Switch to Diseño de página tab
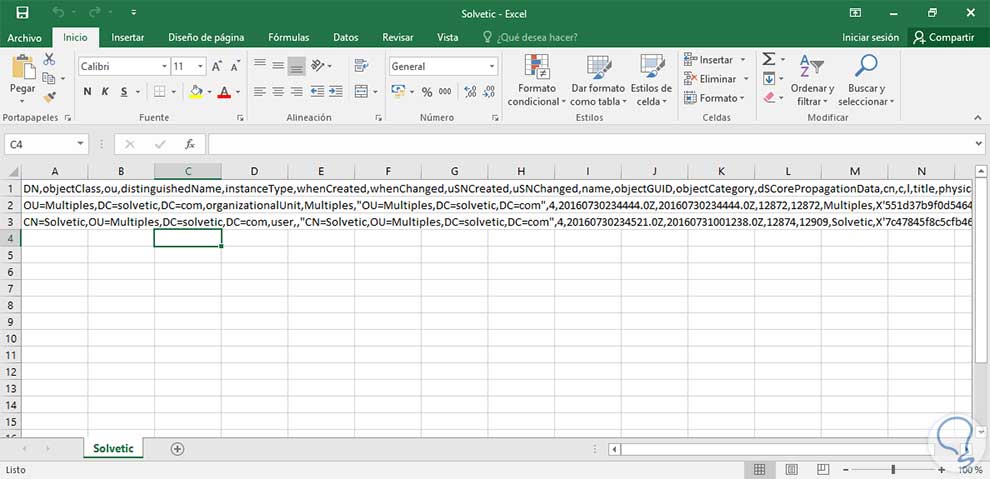990x479 pixels. click(206, 38)
